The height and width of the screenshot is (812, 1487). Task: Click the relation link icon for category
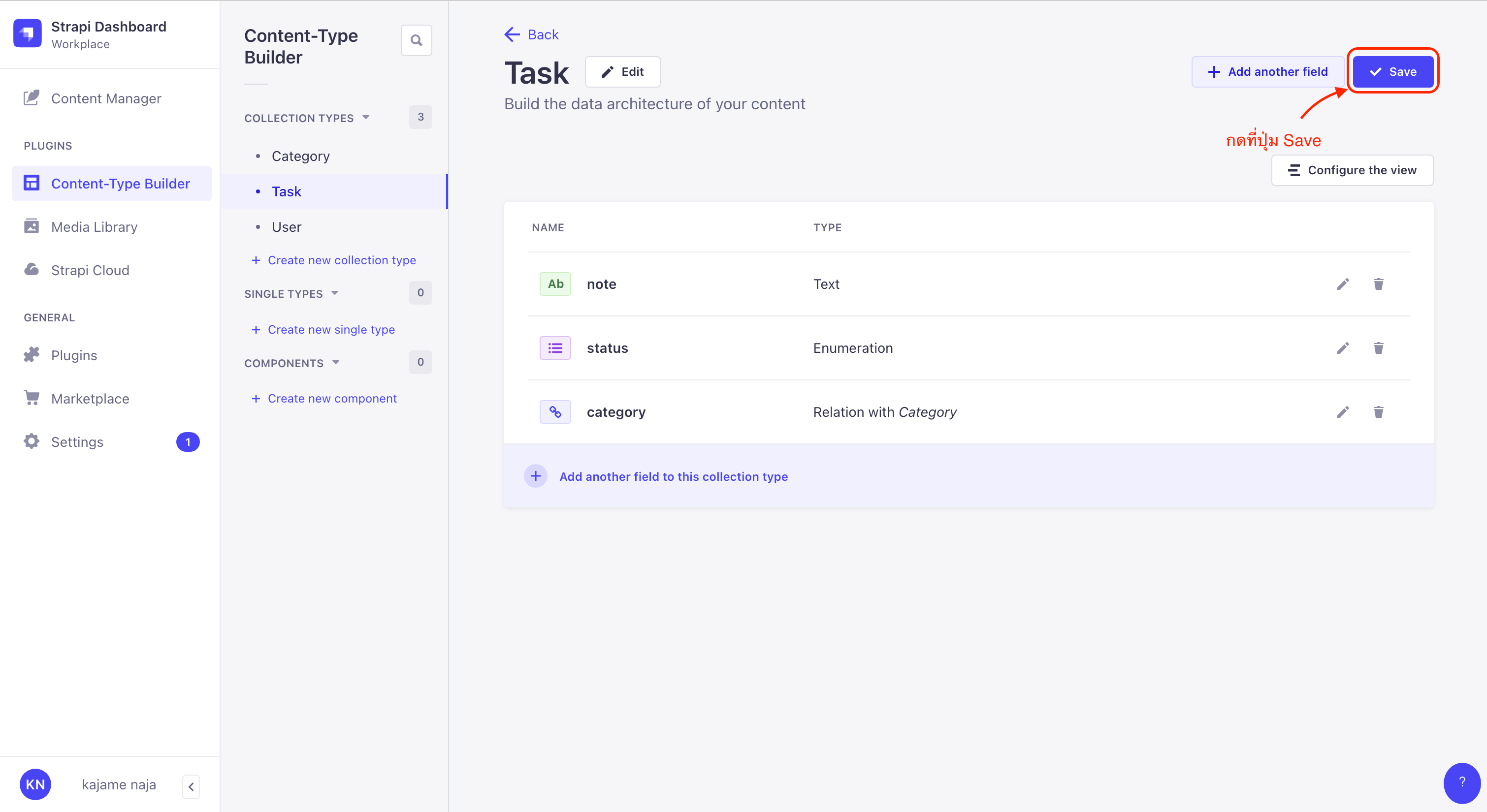coord(556,412)
